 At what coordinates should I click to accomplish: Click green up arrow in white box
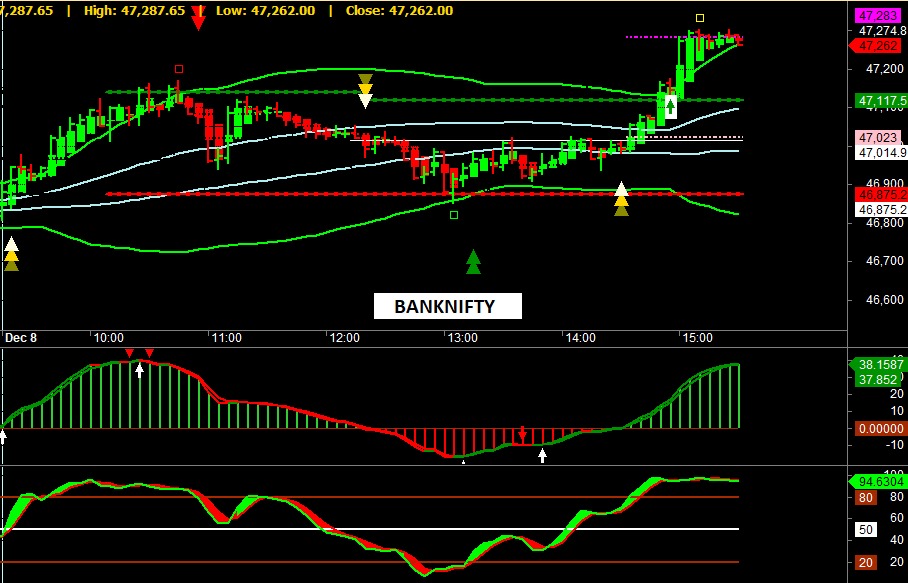(671, 106)
